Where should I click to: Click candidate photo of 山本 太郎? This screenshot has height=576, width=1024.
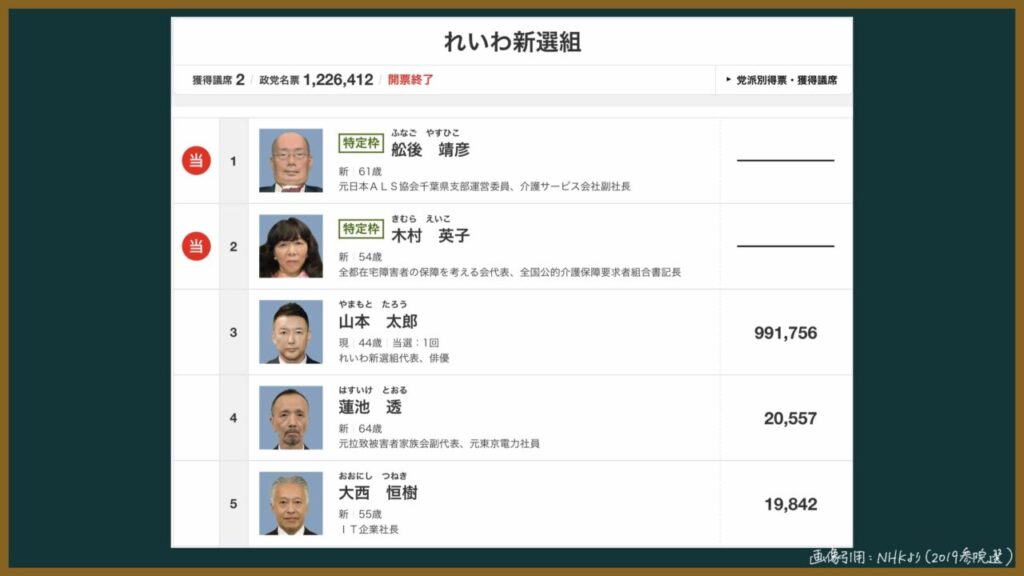coord(291,332)
